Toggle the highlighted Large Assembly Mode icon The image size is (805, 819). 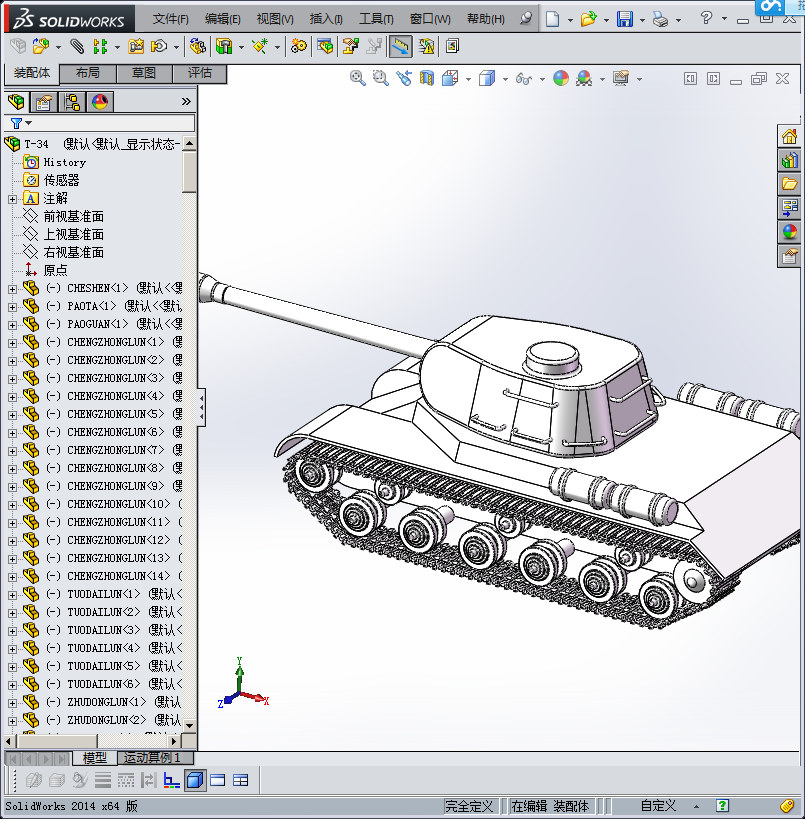coord(400,45)
